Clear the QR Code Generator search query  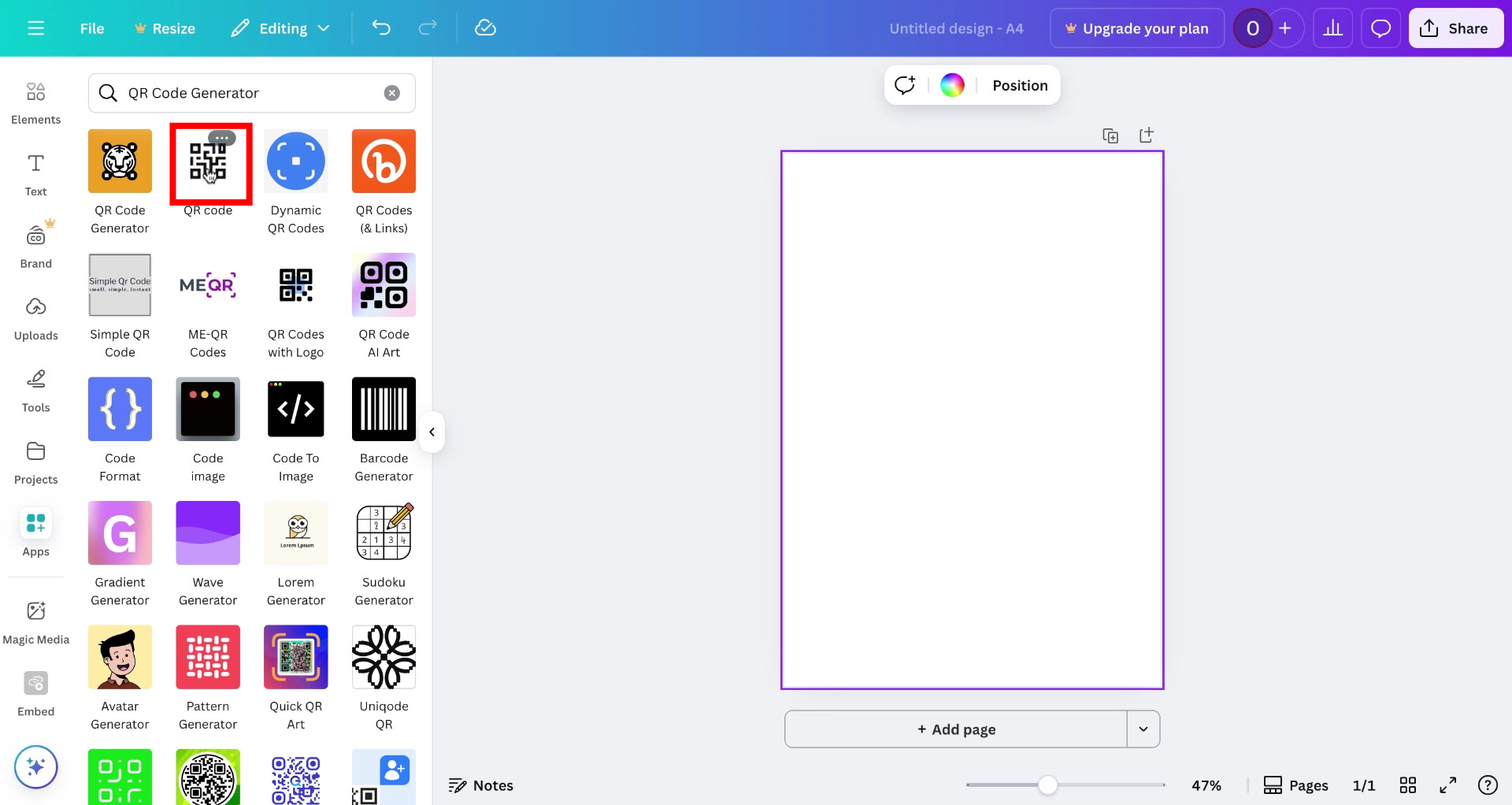click(x=392, y=92)
